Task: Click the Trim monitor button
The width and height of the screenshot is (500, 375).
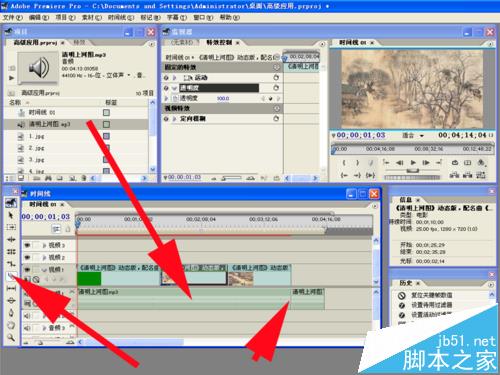Action: (481, 175)
